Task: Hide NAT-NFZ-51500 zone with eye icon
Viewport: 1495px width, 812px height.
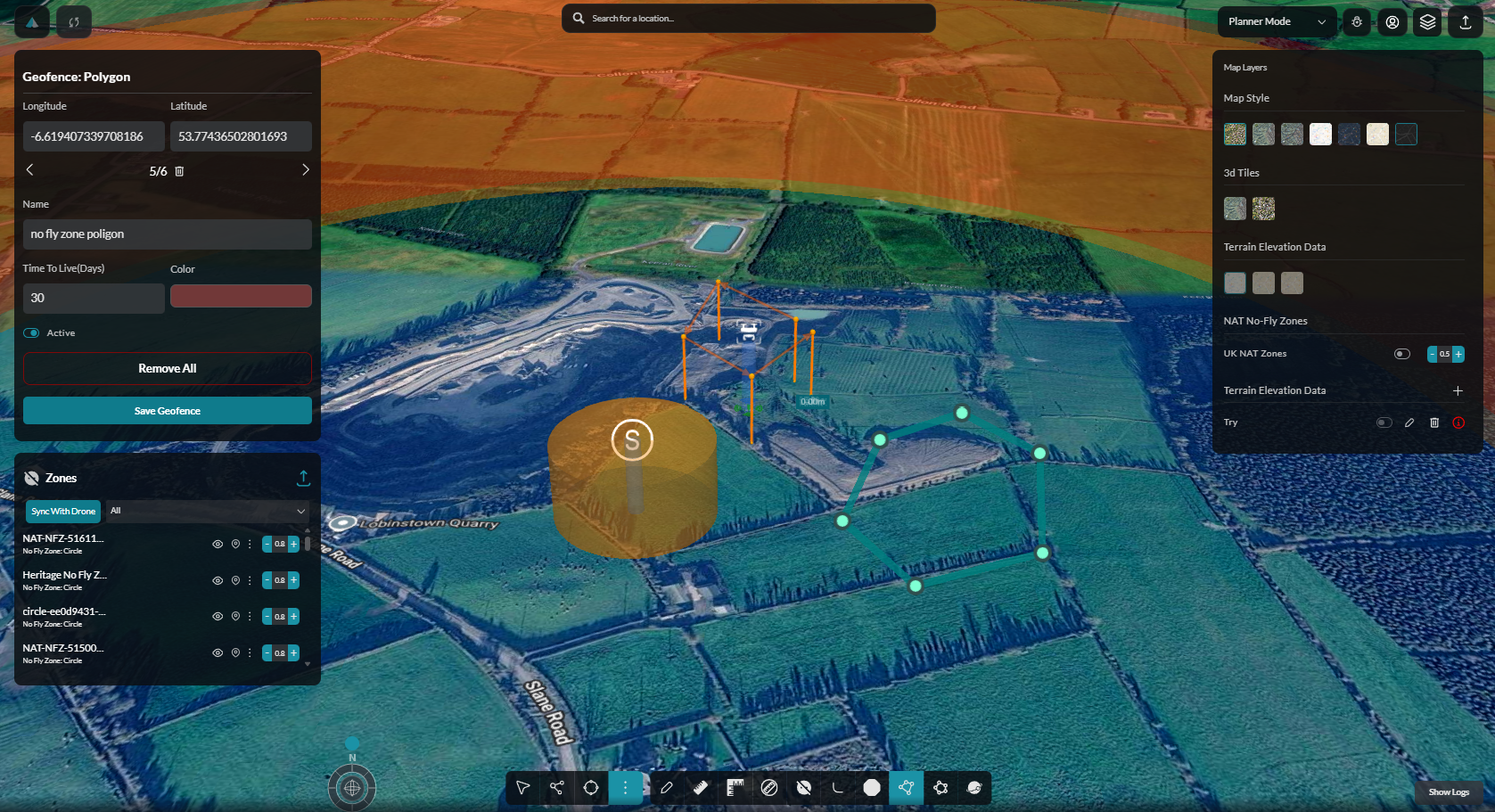Action: pyautogui.click(x=218, y=653)
